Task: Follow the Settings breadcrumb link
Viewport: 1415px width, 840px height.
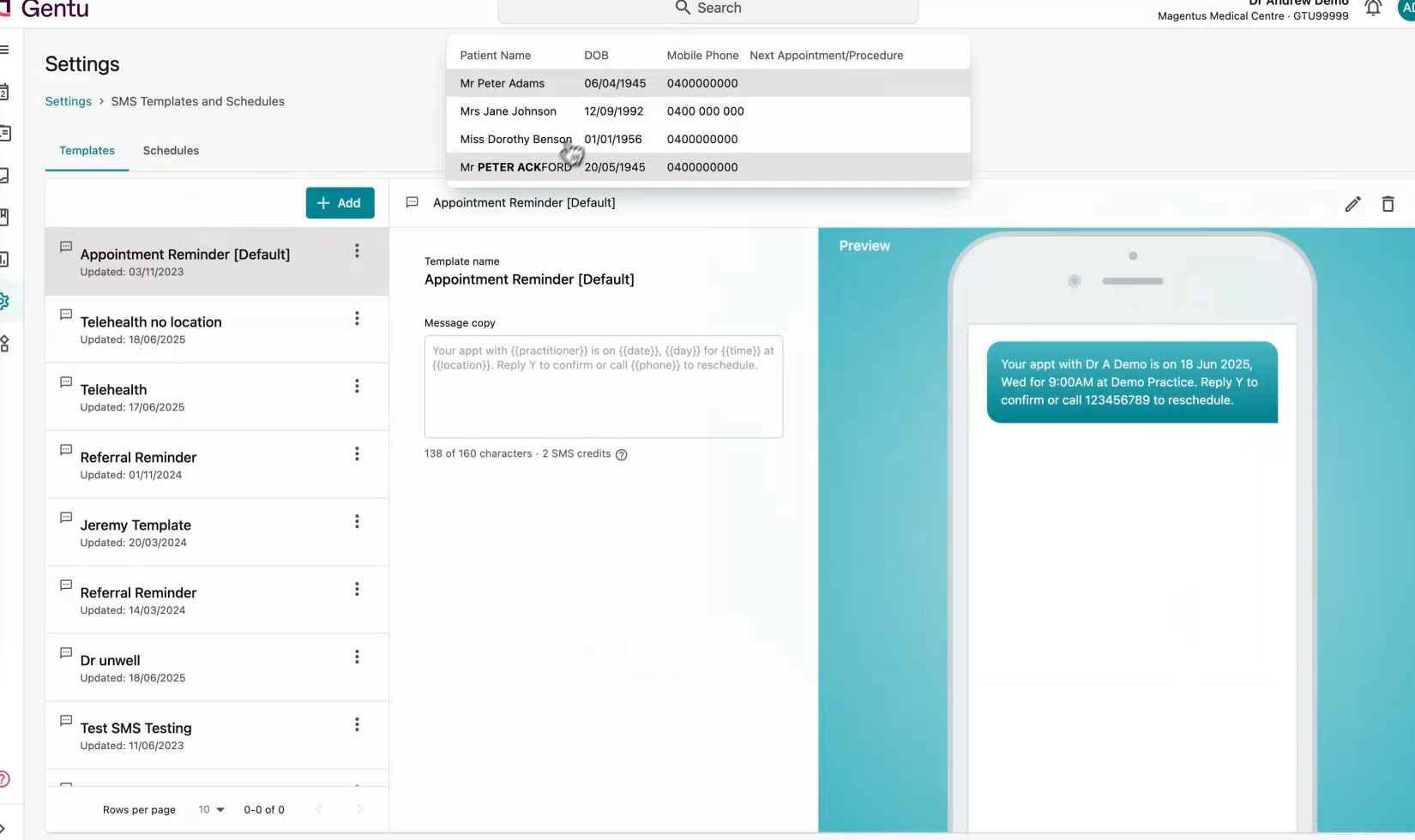Action: 69,101
